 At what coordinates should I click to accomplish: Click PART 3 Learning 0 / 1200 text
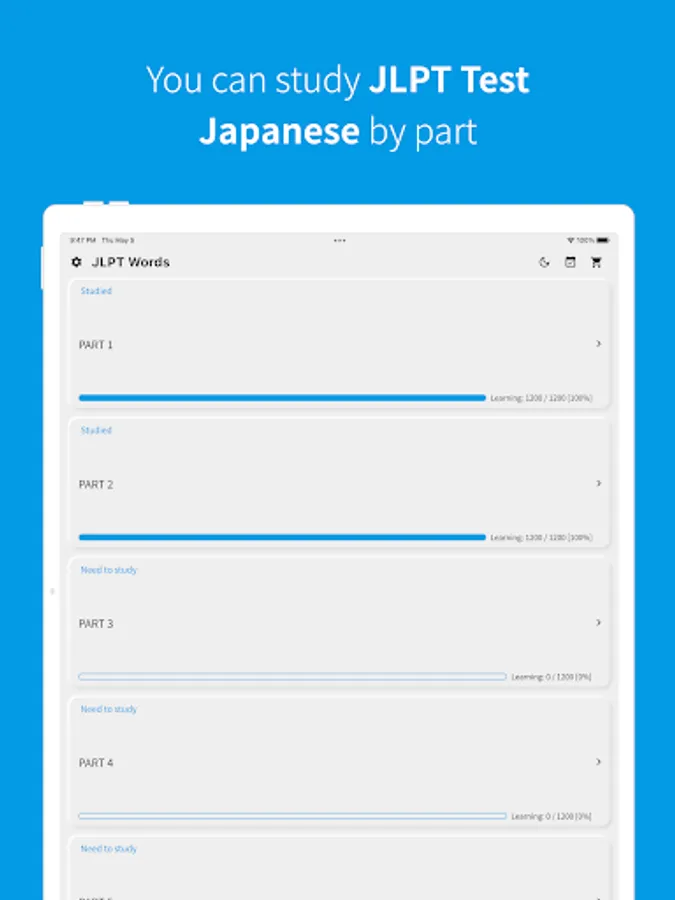point(551,677)
